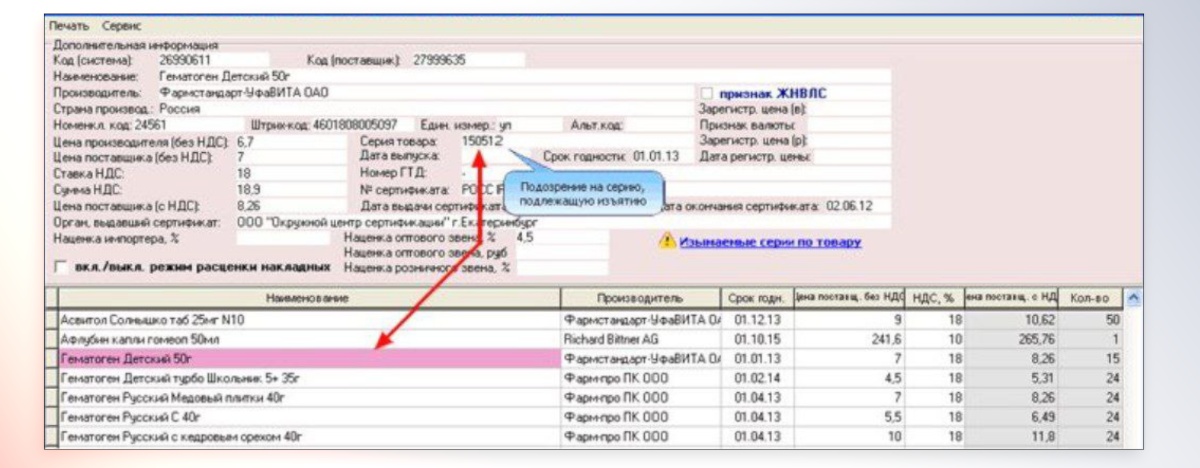The image size is (1200, 468).
Task: Open the Изымаемые серии по товару link
Action: [x=770, y=242]
